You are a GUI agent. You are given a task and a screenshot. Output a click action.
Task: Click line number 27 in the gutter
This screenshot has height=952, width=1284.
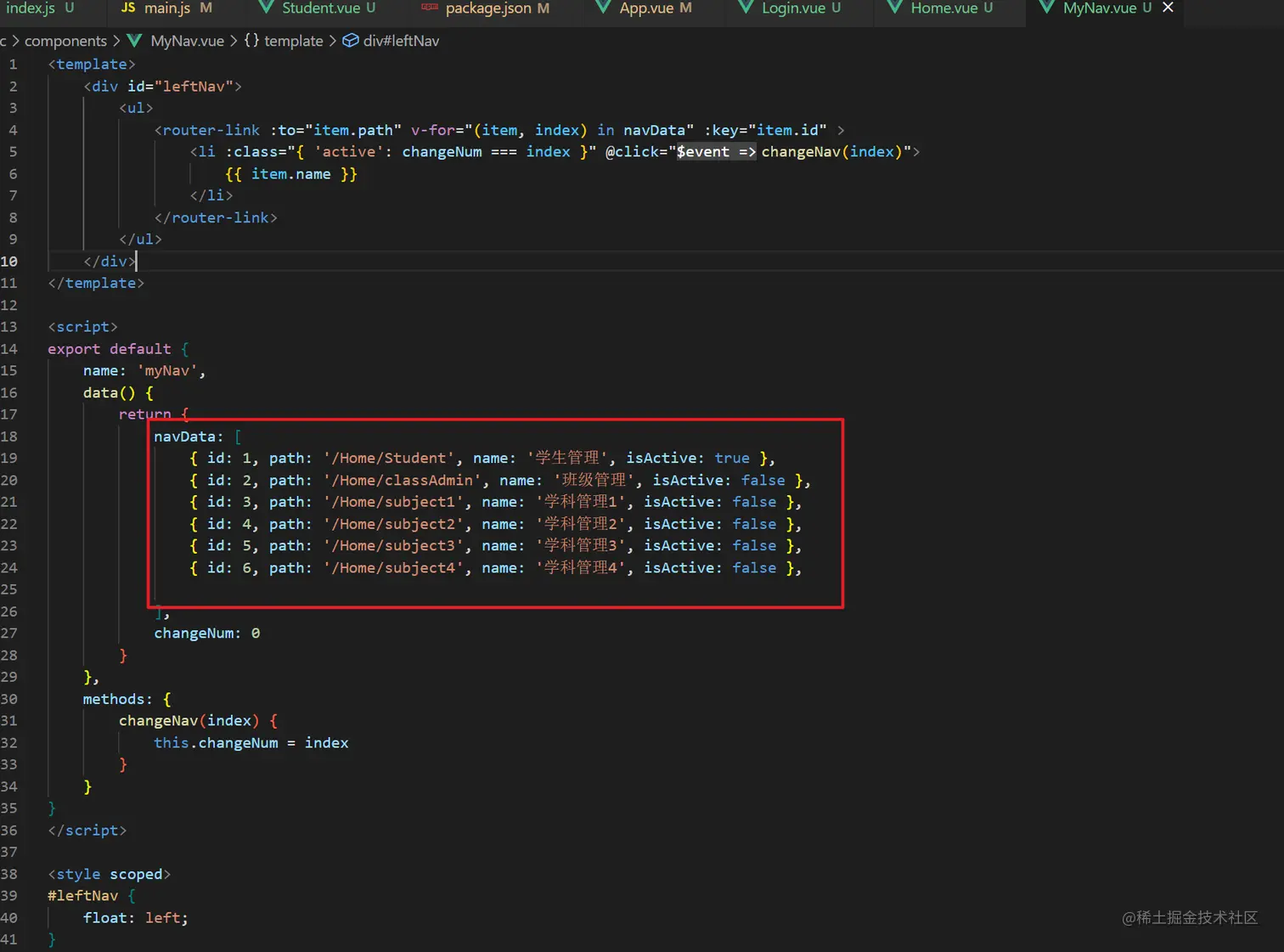[x=9, y=634]
